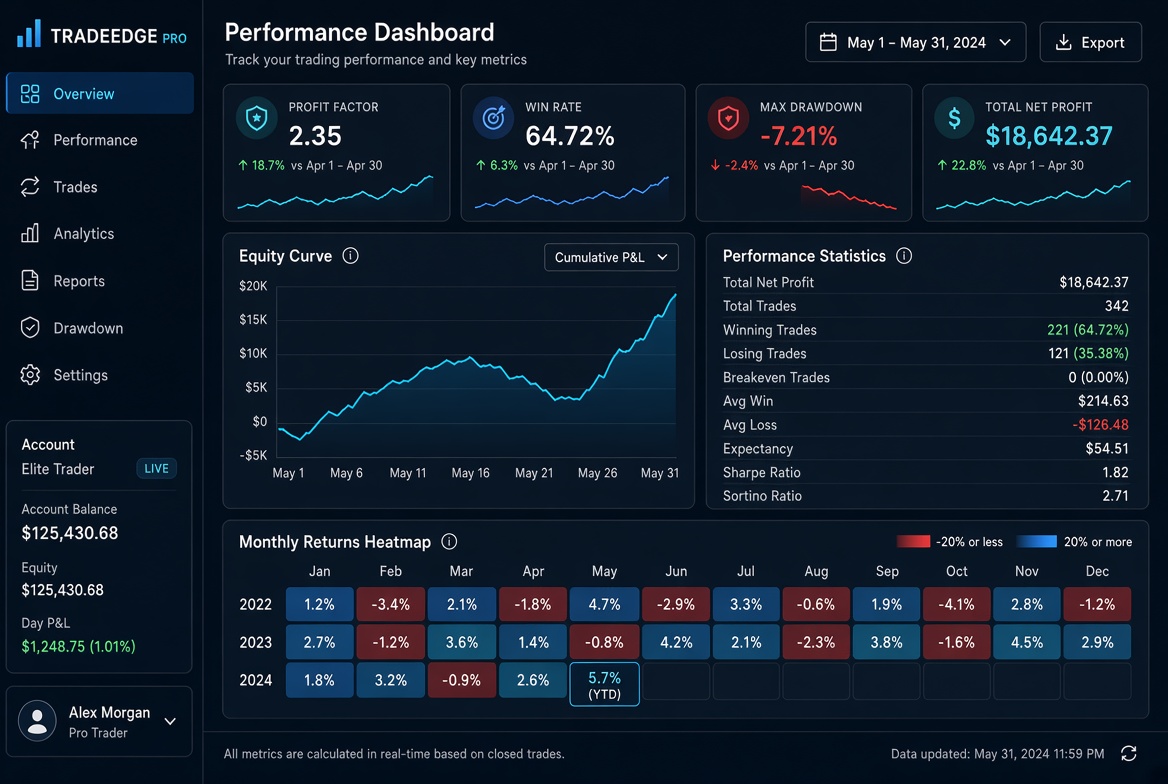The width and height of the screenshot is (1168, 784).
Task: Click the Profit Factor sparkline chart
Action: click(x=335, y=193)
